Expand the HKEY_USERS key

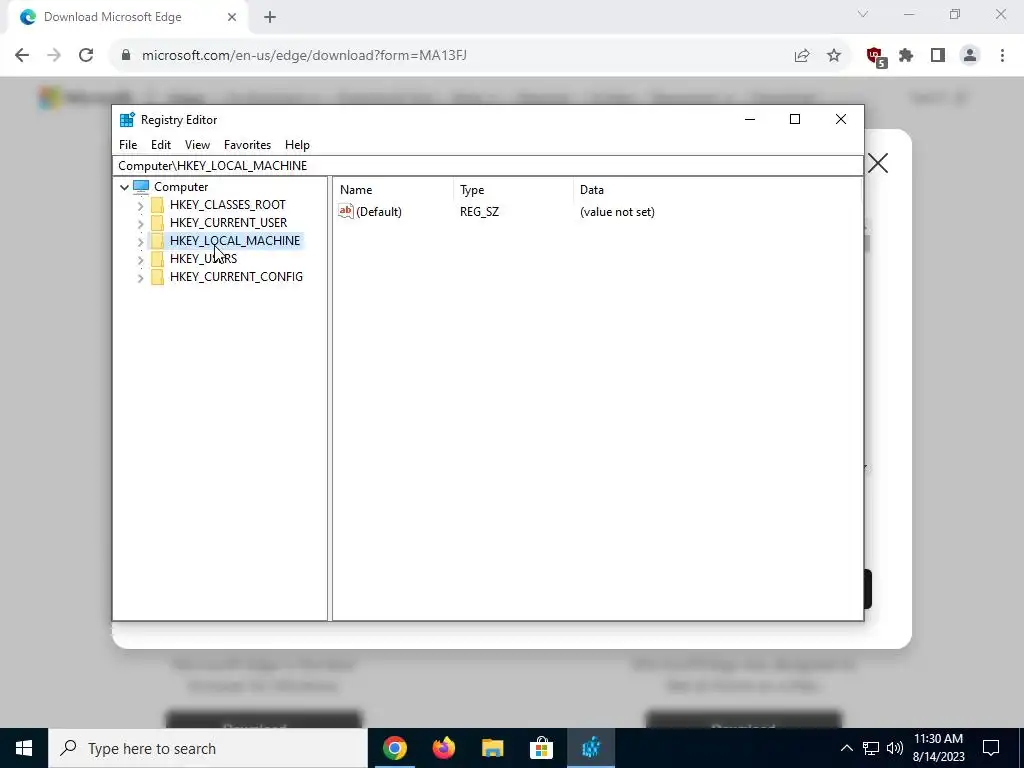140,259
